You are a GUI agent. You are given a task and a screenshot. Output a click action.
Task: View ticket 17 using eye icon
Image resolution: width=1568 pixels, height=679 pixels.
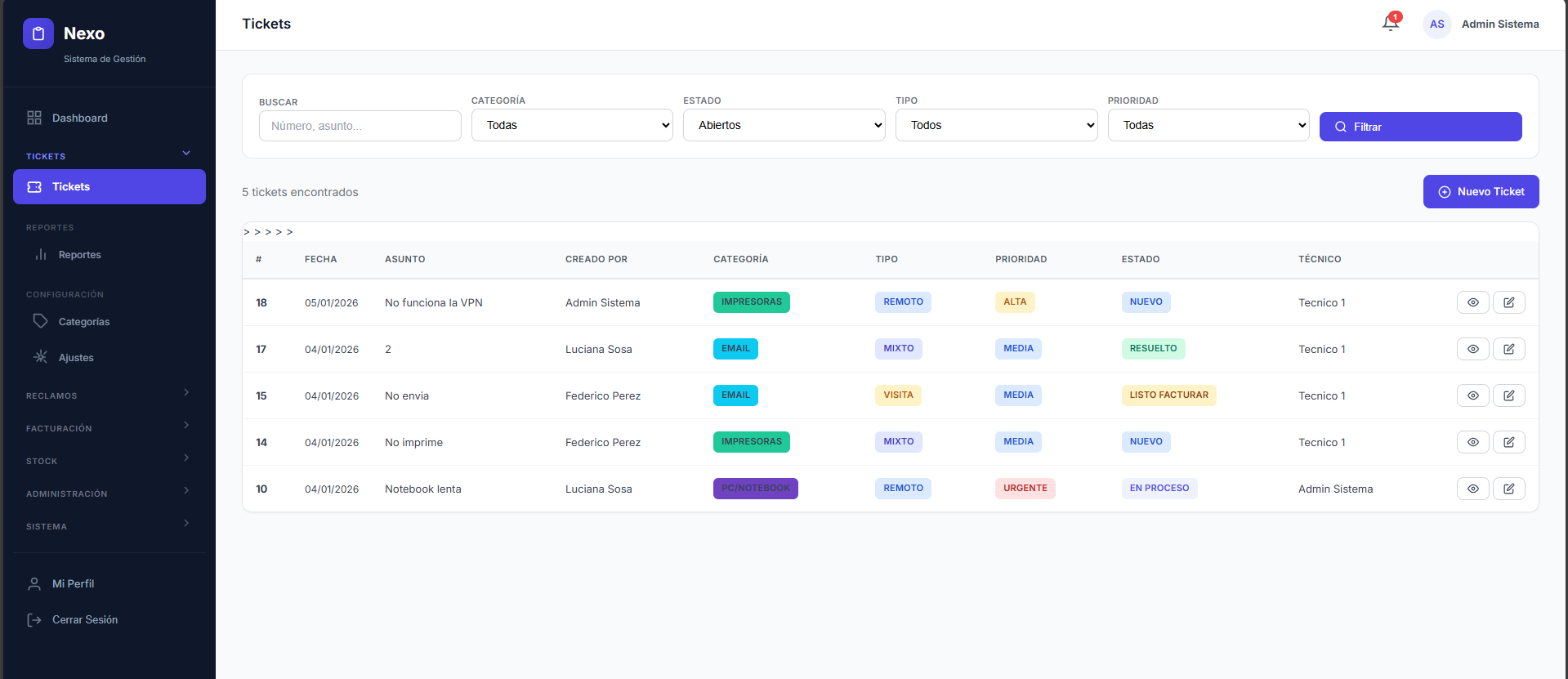click(1472, 349)
